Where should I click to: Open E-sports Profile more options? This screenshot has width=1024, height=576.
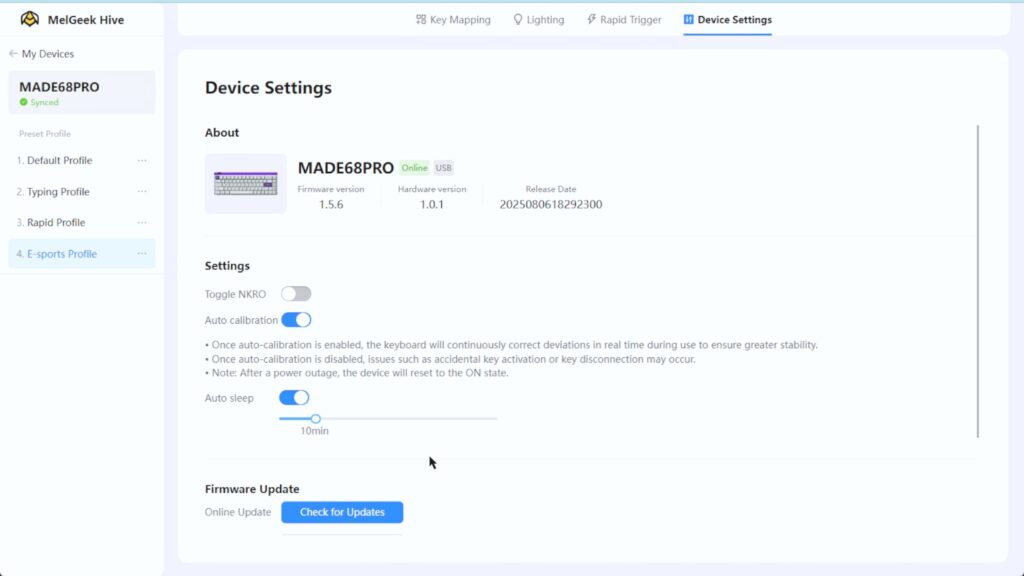[x=142, y=254]
